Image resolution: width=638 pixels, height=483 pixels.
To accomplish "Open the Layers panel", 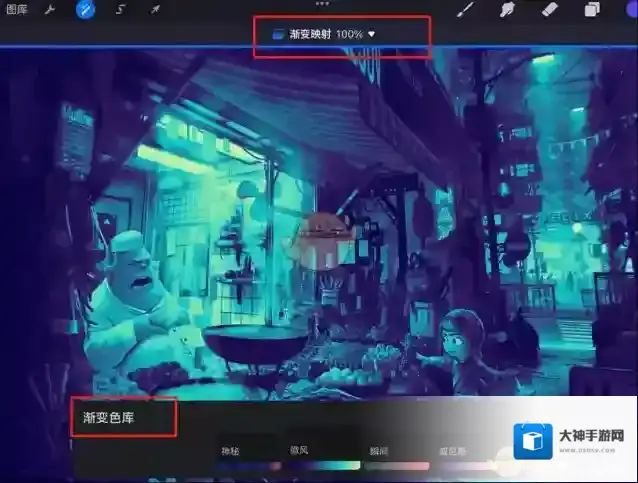I will [x=592, y=9].
